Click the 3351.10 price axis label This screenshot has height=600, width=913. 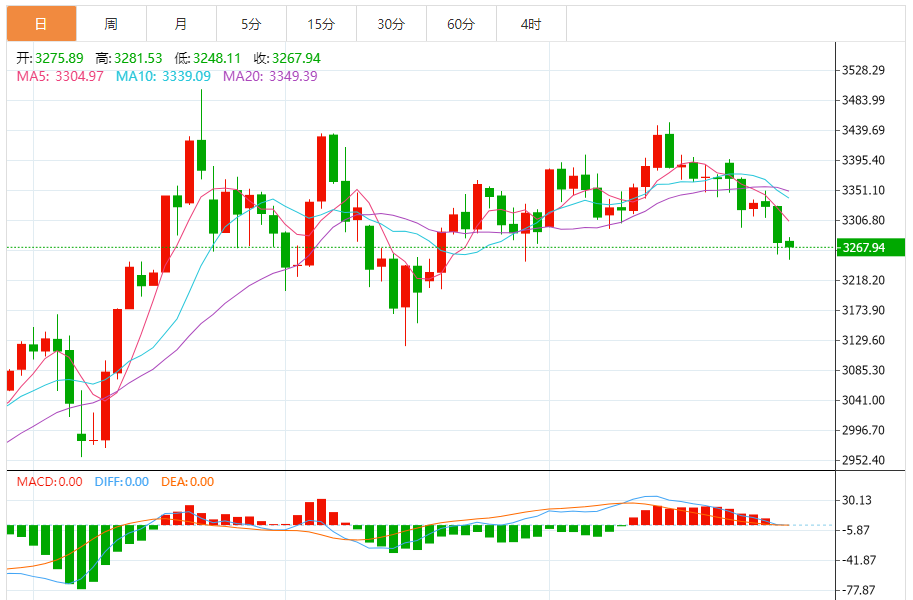pos(864,190)
